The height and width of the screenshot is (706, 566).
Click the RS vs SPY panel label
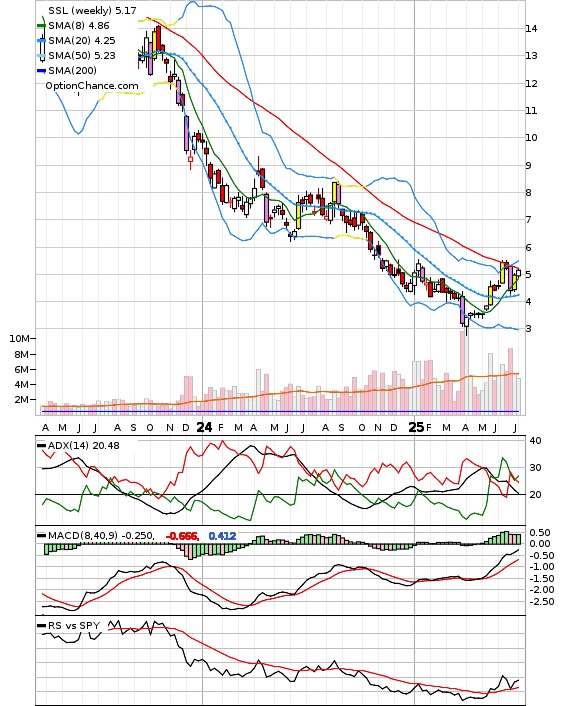74,625
